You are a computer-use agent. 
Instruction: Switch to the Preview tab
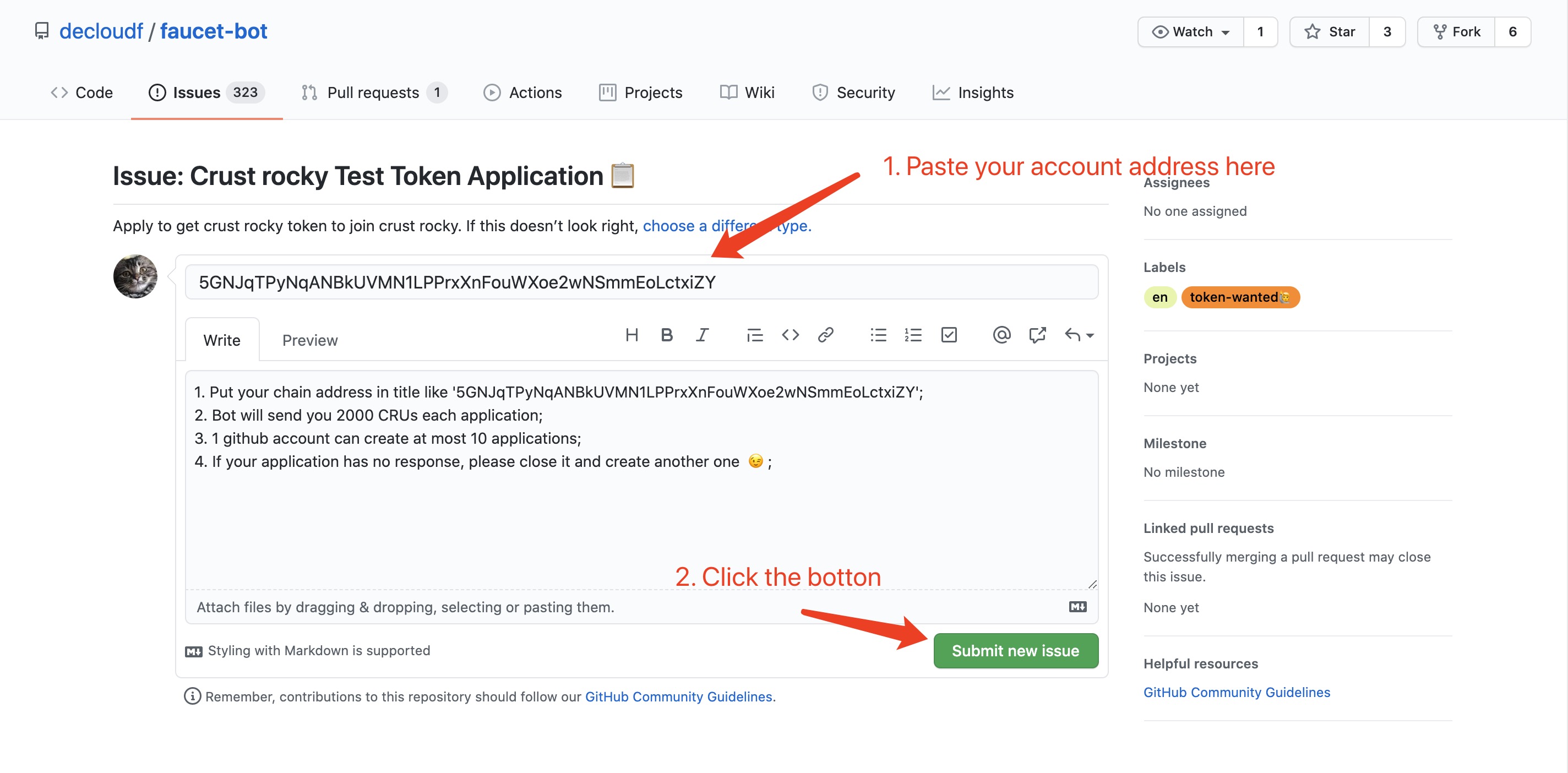pos(310,340)
